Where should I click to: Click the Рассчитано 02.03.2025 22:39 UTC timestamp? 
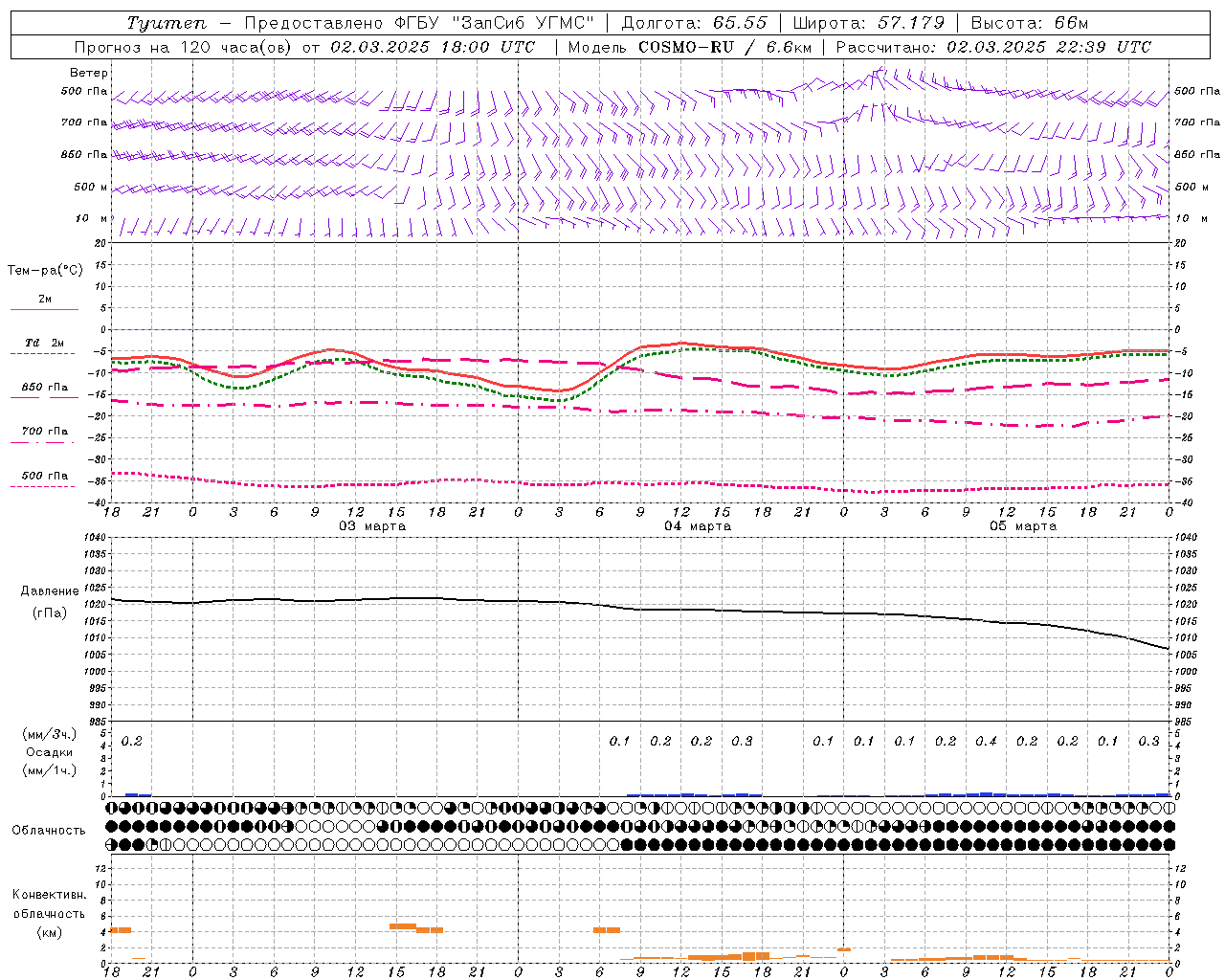pyautogui.click(x=993, y=47)
